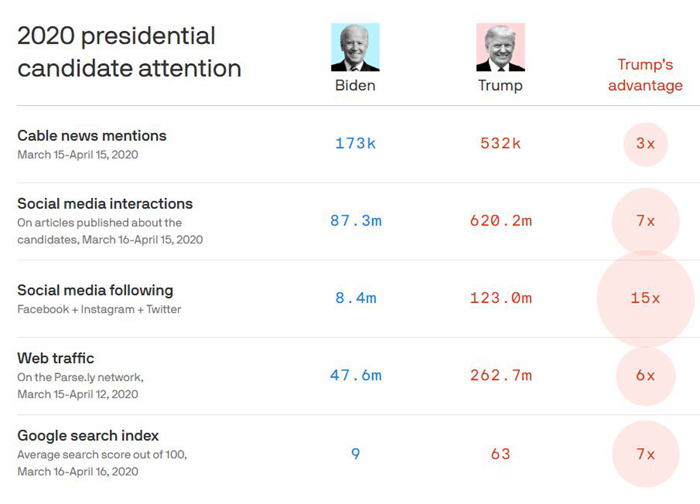Click Biden's 173k cable mentions value
Screen dimensions: 700x504
355,143
